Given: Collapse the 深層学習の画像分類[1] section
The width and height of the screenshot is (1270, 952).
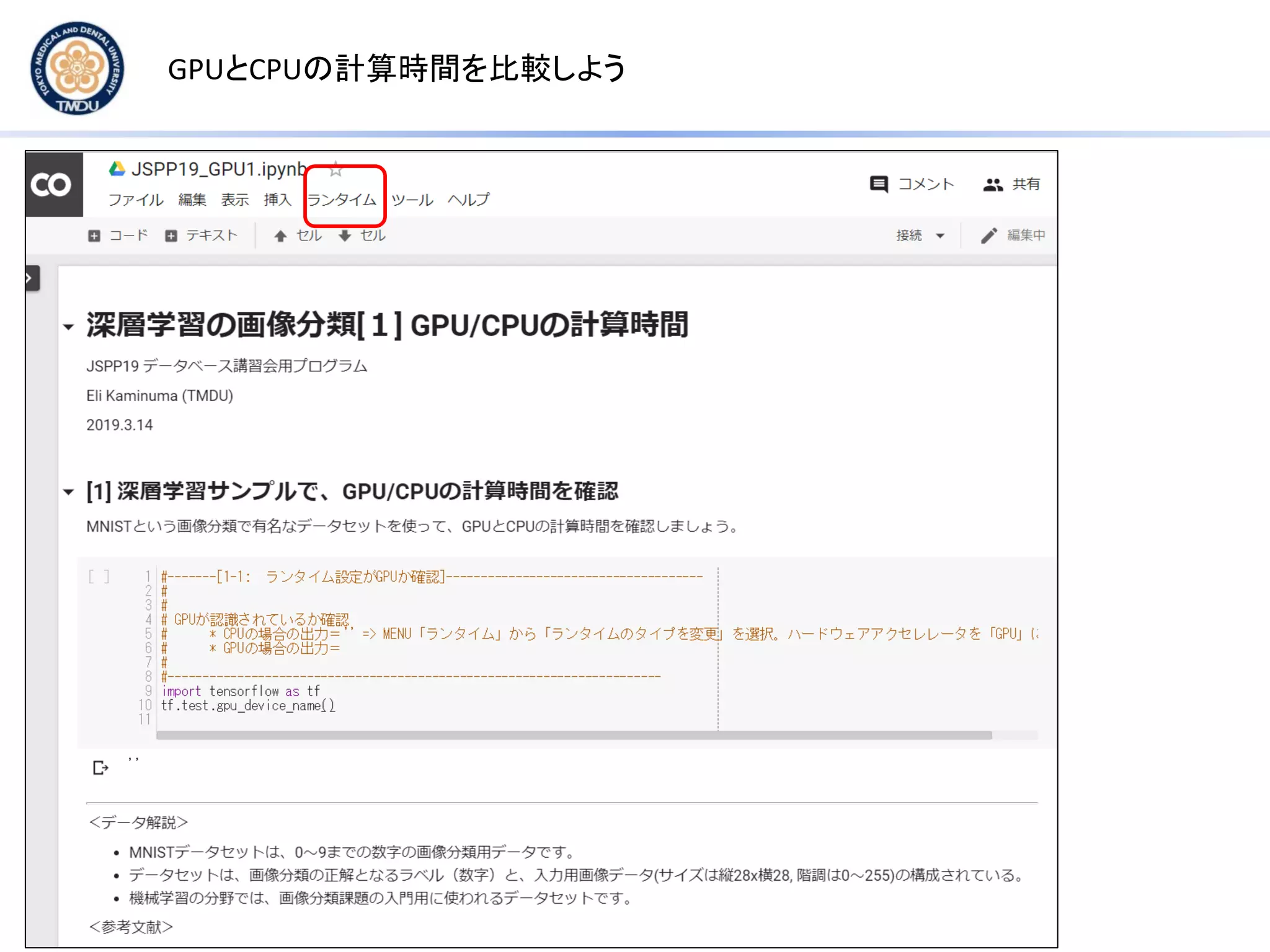Looking at the screenshot, I should coord(68,327).
